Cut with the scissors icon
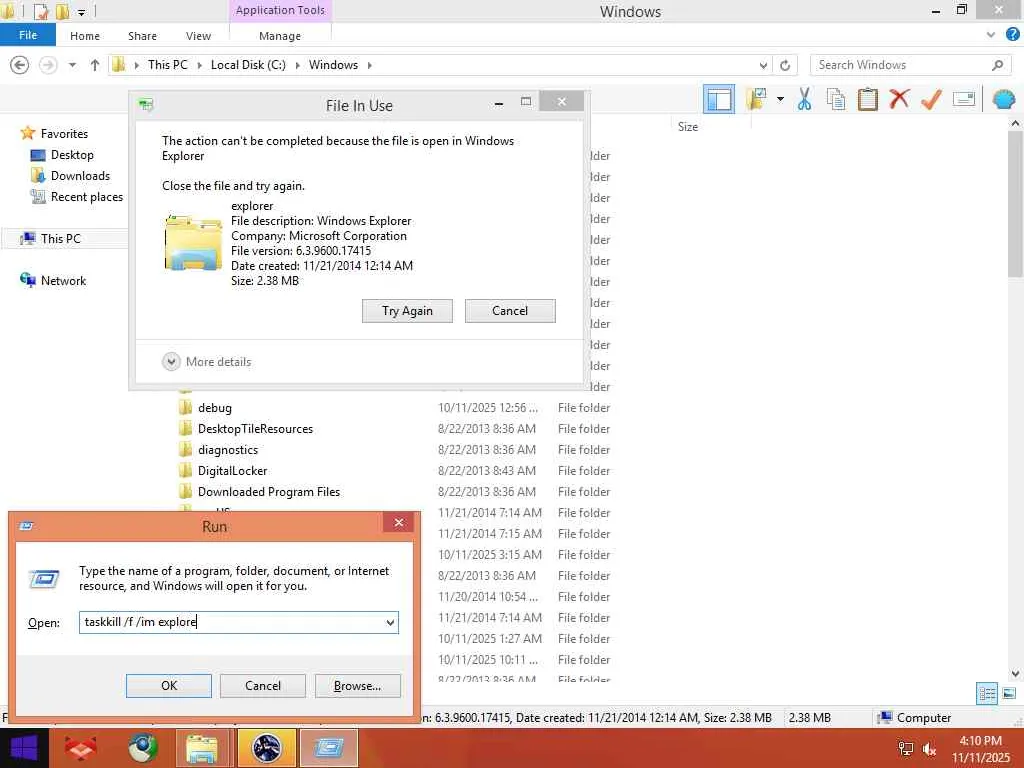This screenshot has width=1024, height=768. [804, 99]
